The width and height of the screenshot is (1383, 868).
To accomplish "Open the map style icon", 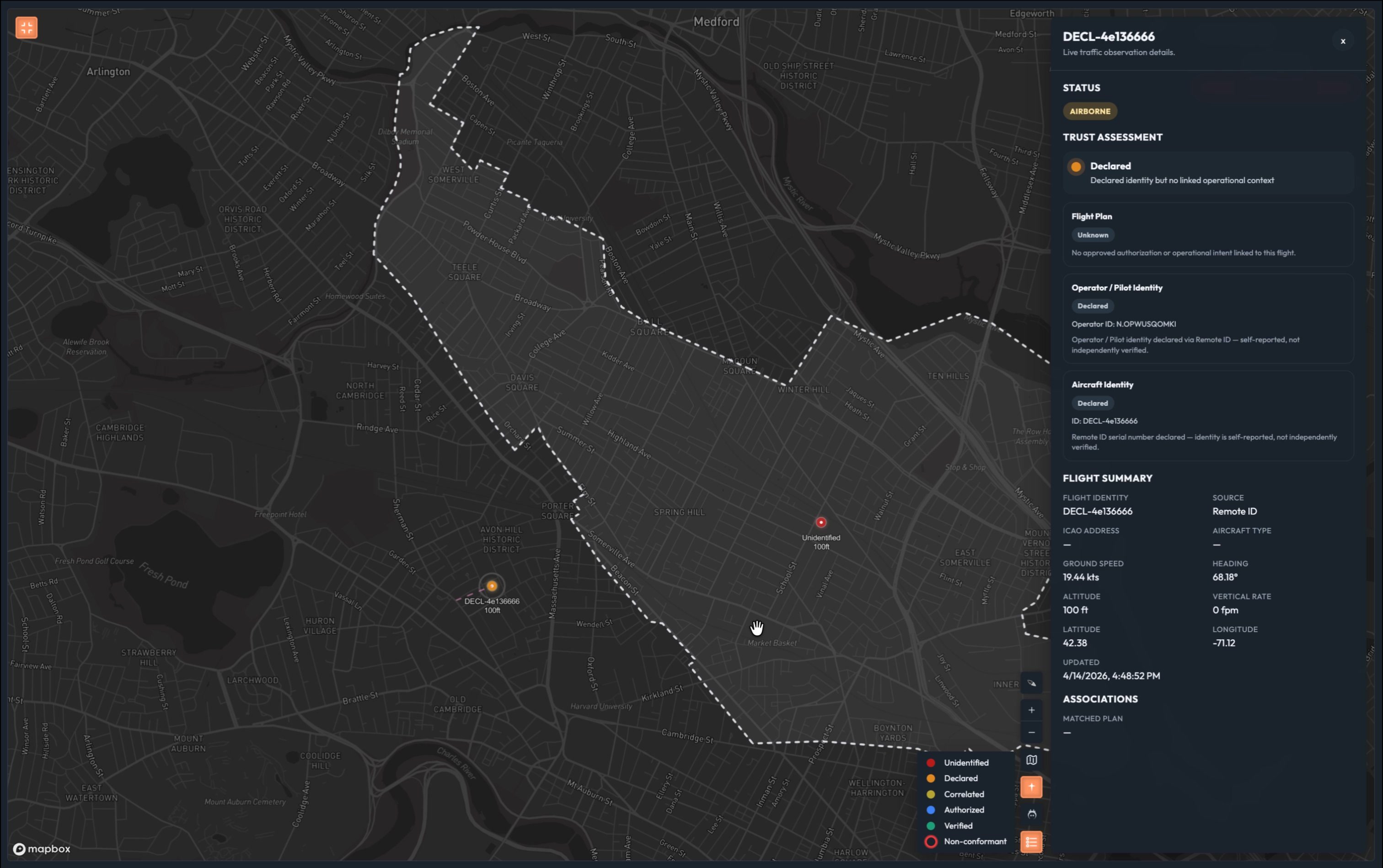I will [1031, 760].
